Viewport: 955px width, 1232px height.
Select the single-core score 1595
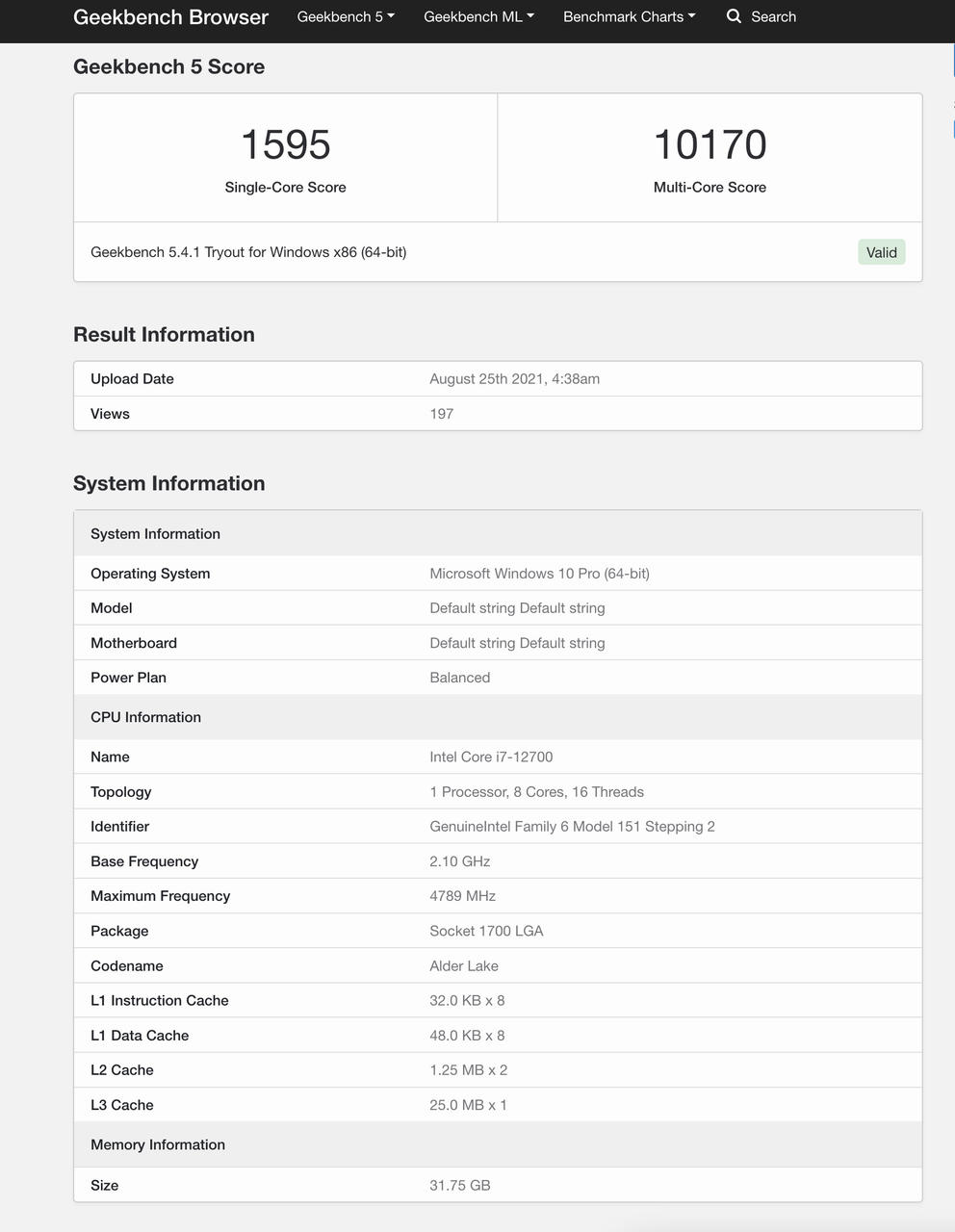[x=286, y=144]
